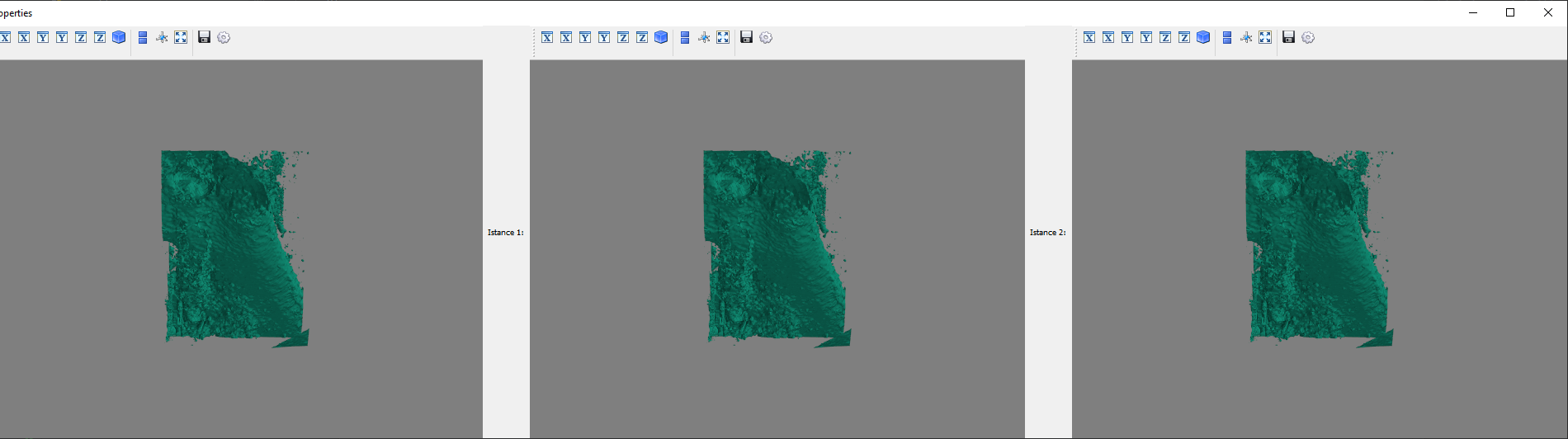This screenshot has width=1568, height=439.
Task: Click the second X view icon in the Istance 1 toolbar
Action: coord(566,37)
